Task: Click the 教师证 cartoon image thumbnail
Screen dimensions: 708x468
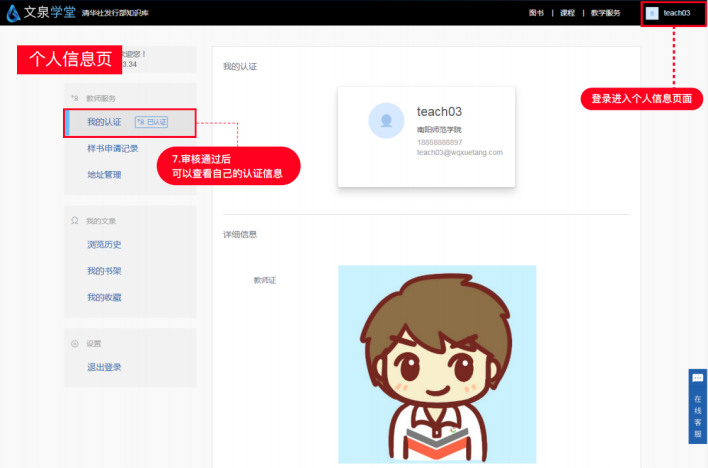Action: [436, 363]
